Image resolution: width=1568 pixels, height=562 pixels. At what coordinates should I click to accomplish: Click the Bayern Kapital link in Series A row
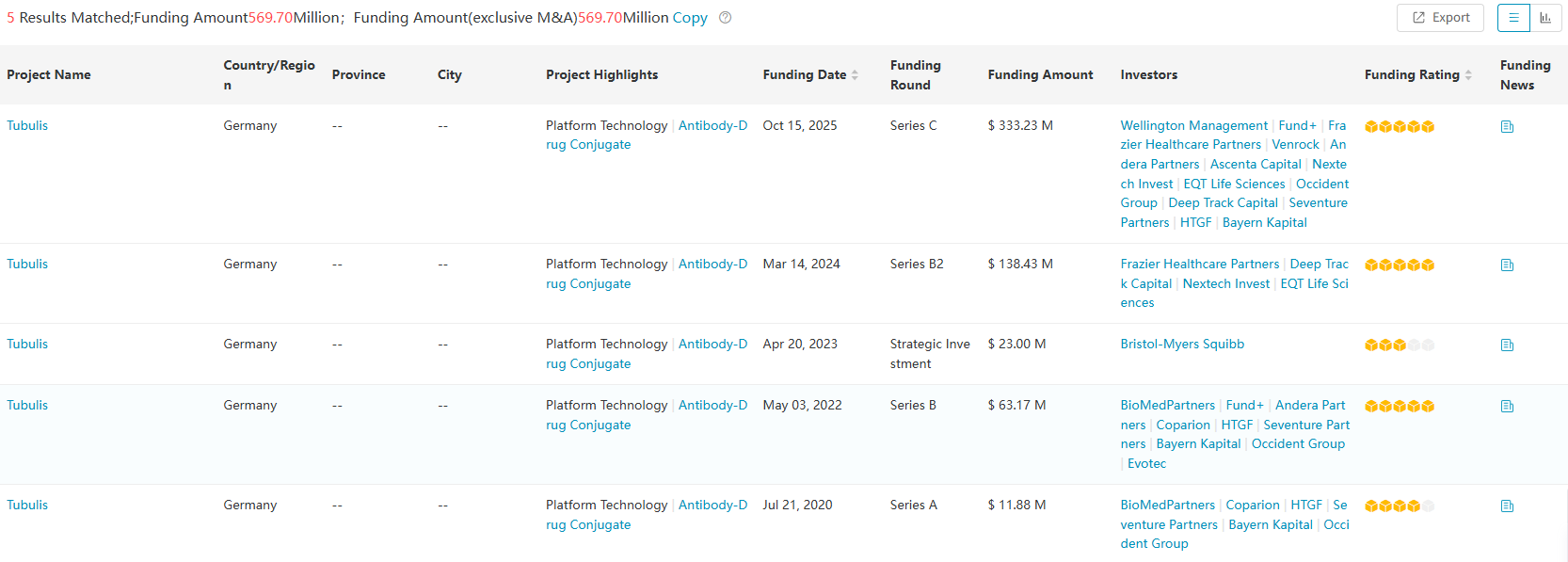tap(1270, 524)
